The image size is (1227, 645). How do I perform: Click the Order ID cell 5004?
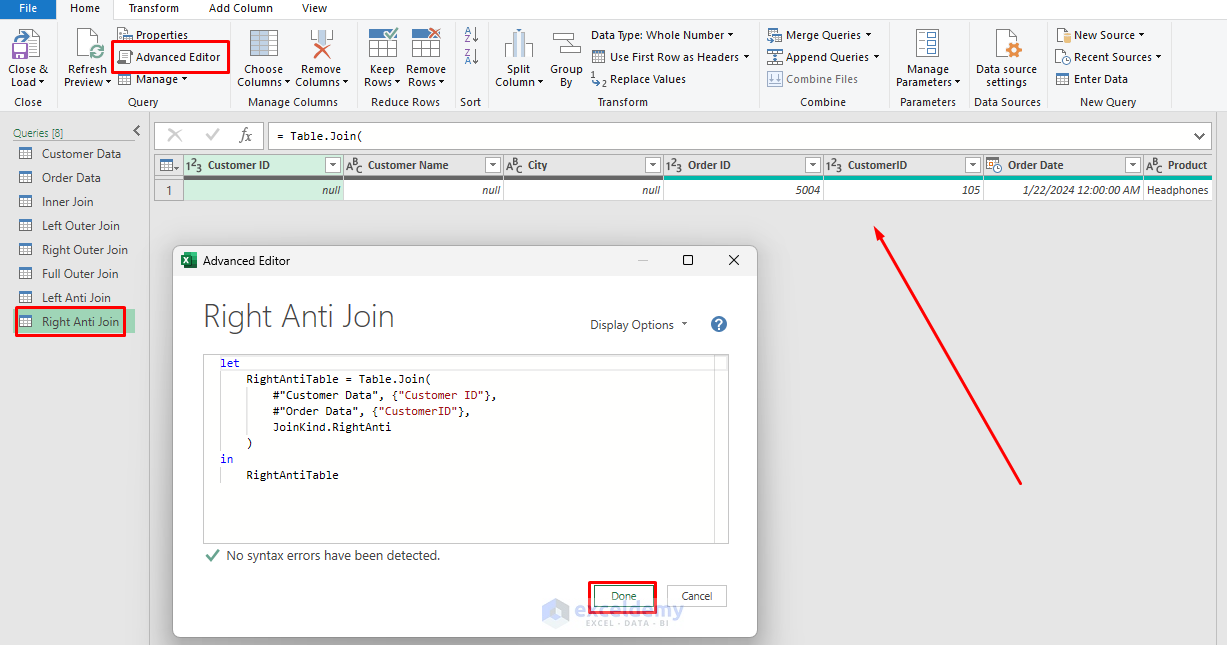point(743,190)
